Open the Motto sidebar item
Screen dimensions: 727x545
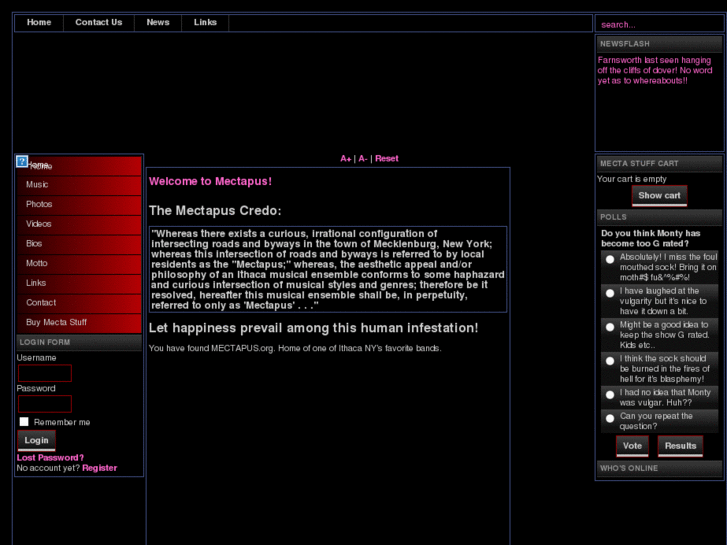pyautogui.click(x=79, y=263)
